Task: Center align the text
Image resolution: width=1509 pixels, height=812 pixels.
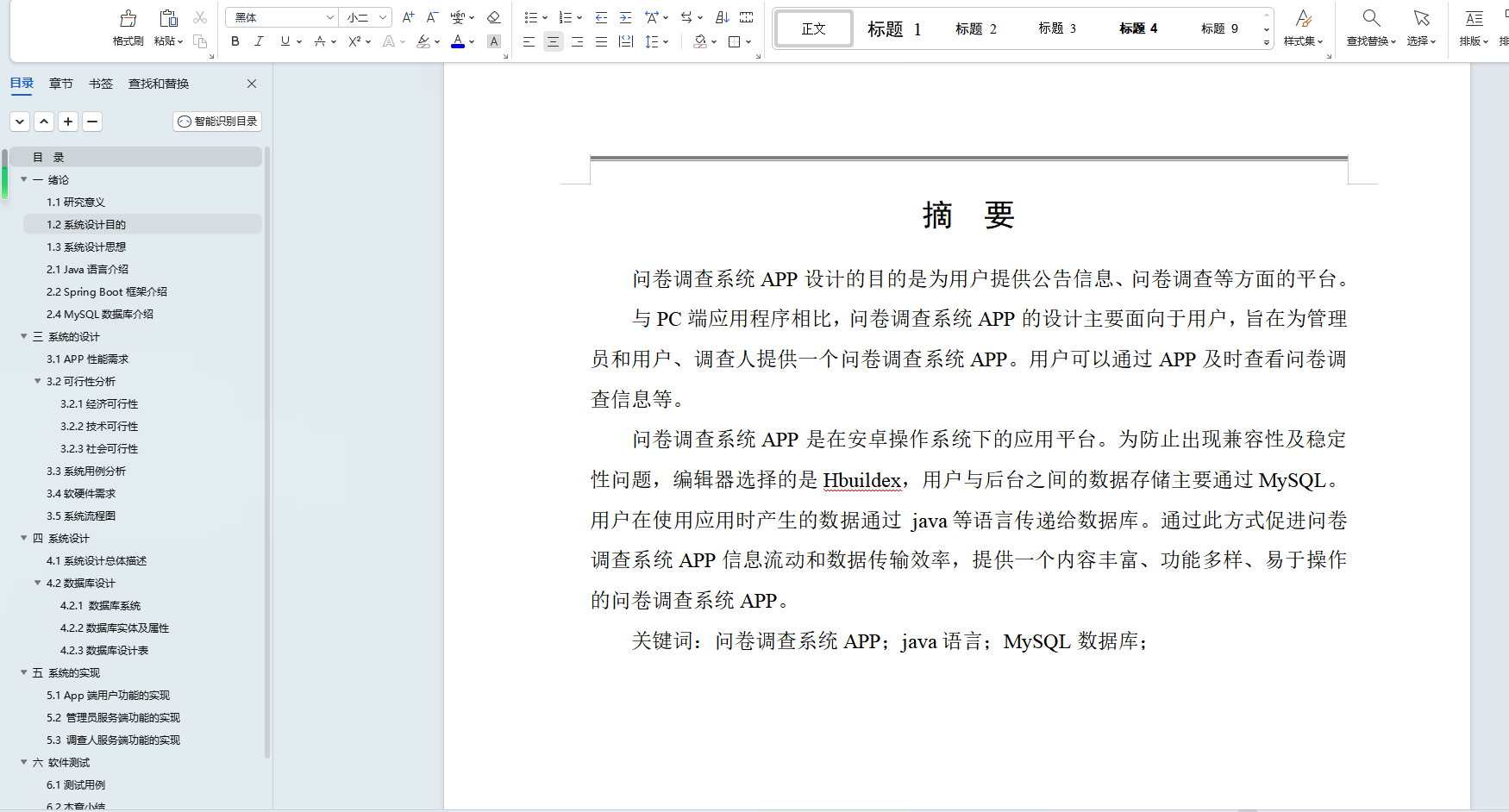Action: click(x=554, y=41)
